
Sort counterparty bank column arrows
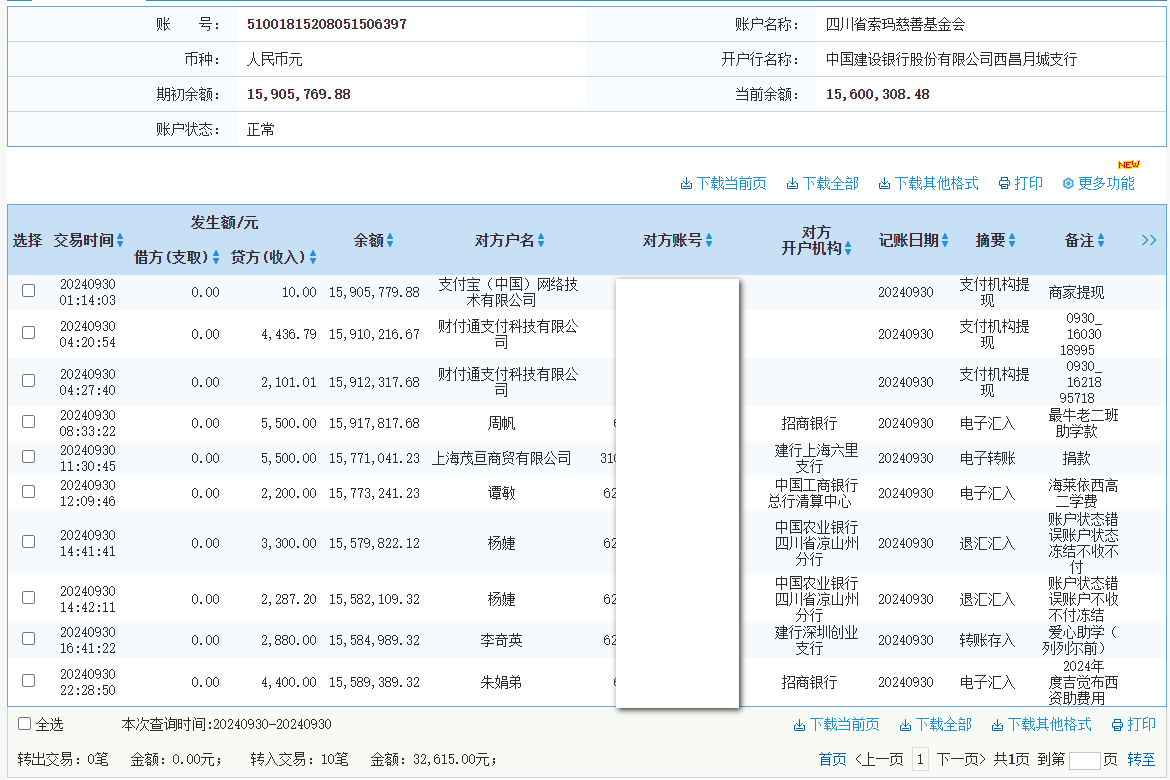click(848, 248)
